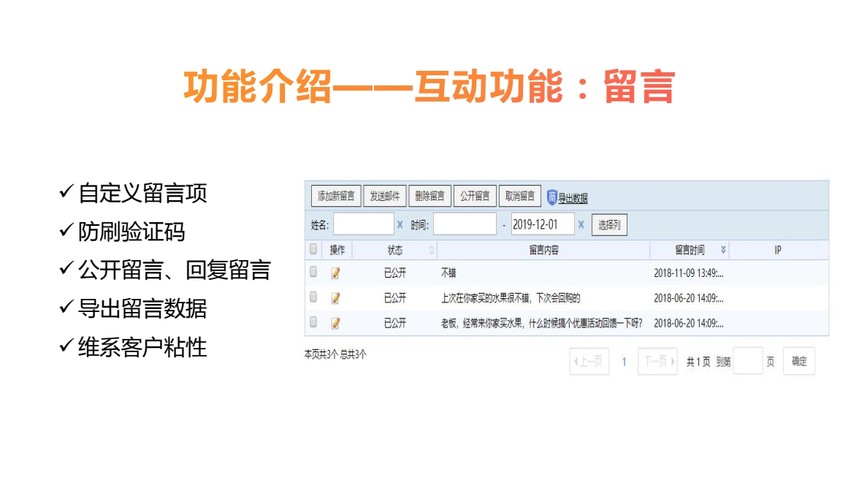Click the shield icon beside 导出数据

(551, 197)
